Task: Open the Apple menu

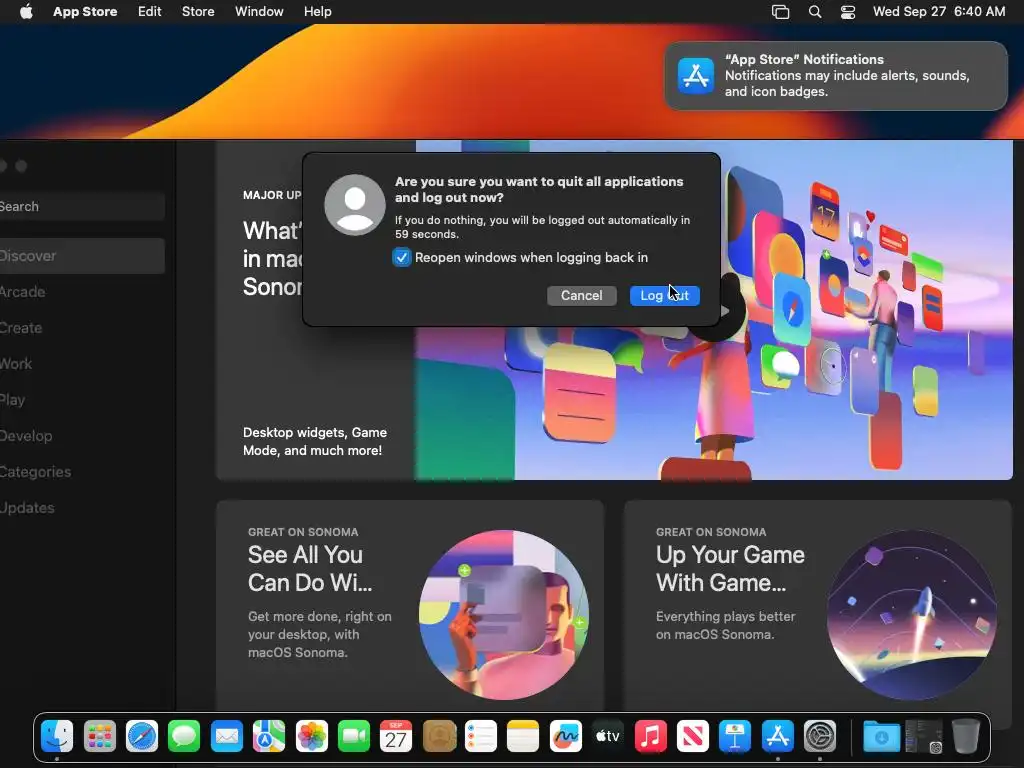Action: tap(26, 12)
